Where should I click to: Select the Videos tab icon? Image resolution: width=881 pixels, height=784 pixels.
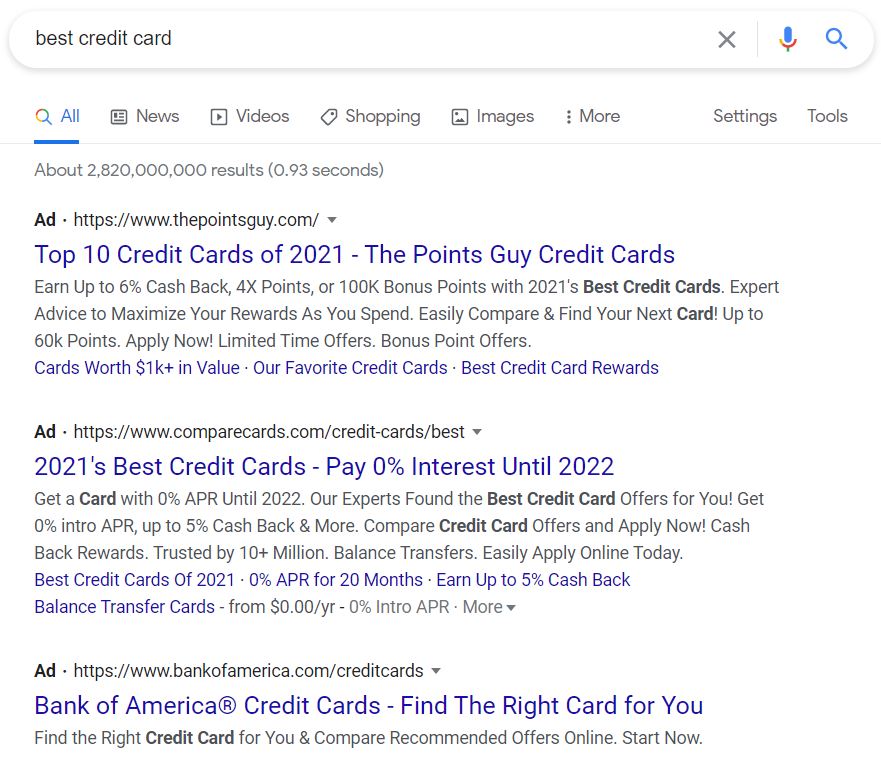pos(218,116)
